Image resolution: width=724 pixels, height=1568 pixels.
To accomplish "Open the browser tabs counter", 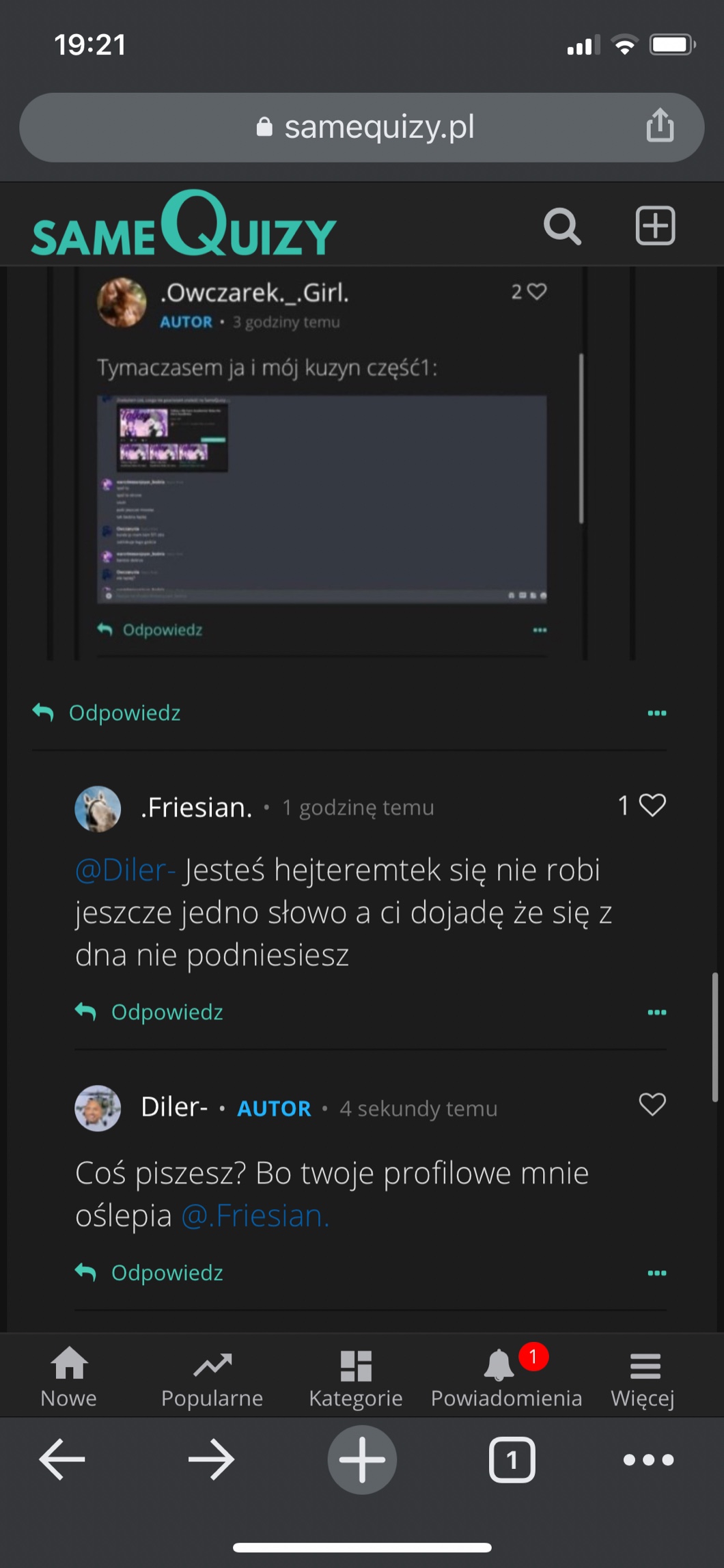I will point(512,1459).
